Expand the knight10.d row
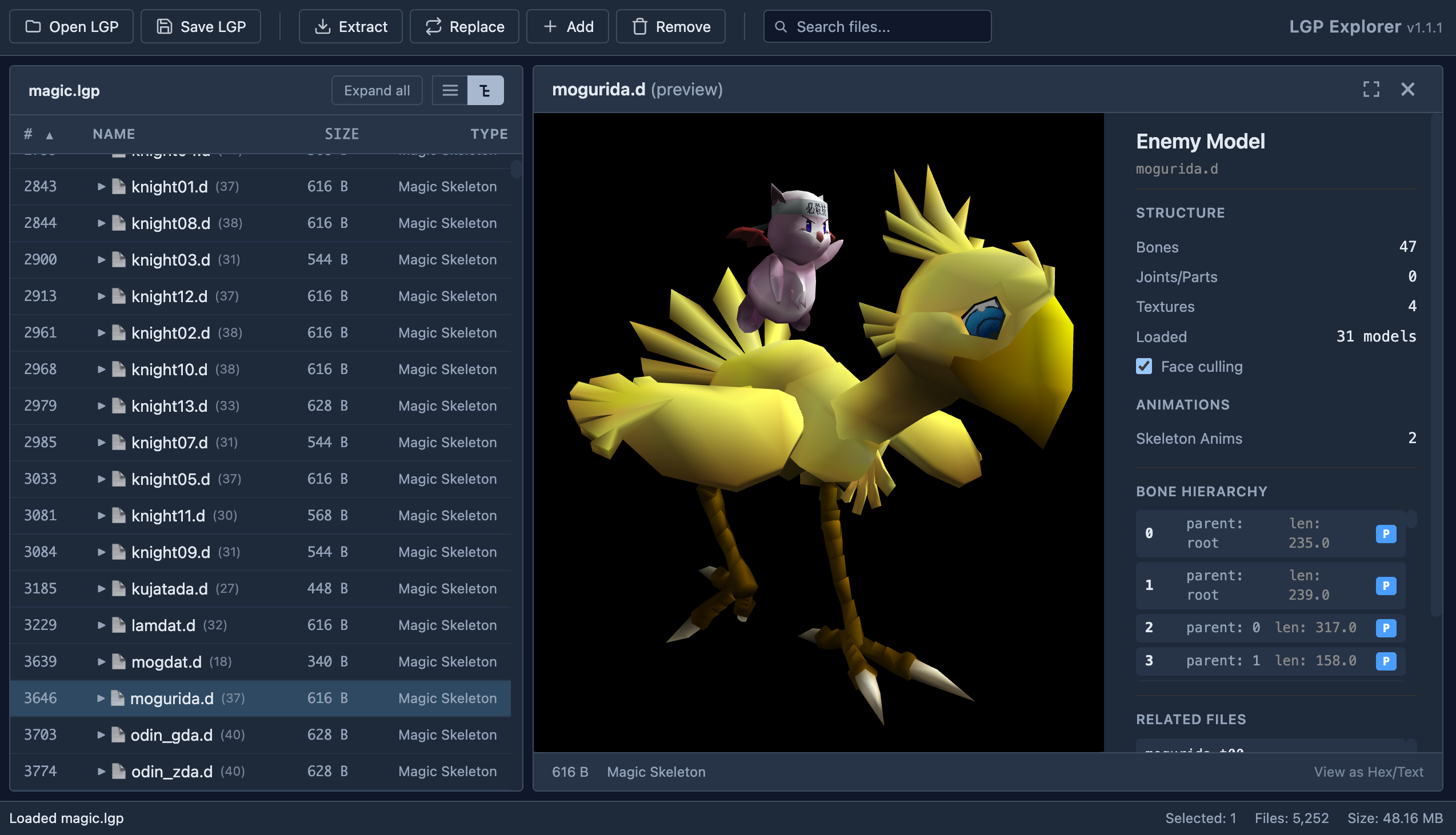The height and width of the screenshot is (835, 1456). (101, 370)
